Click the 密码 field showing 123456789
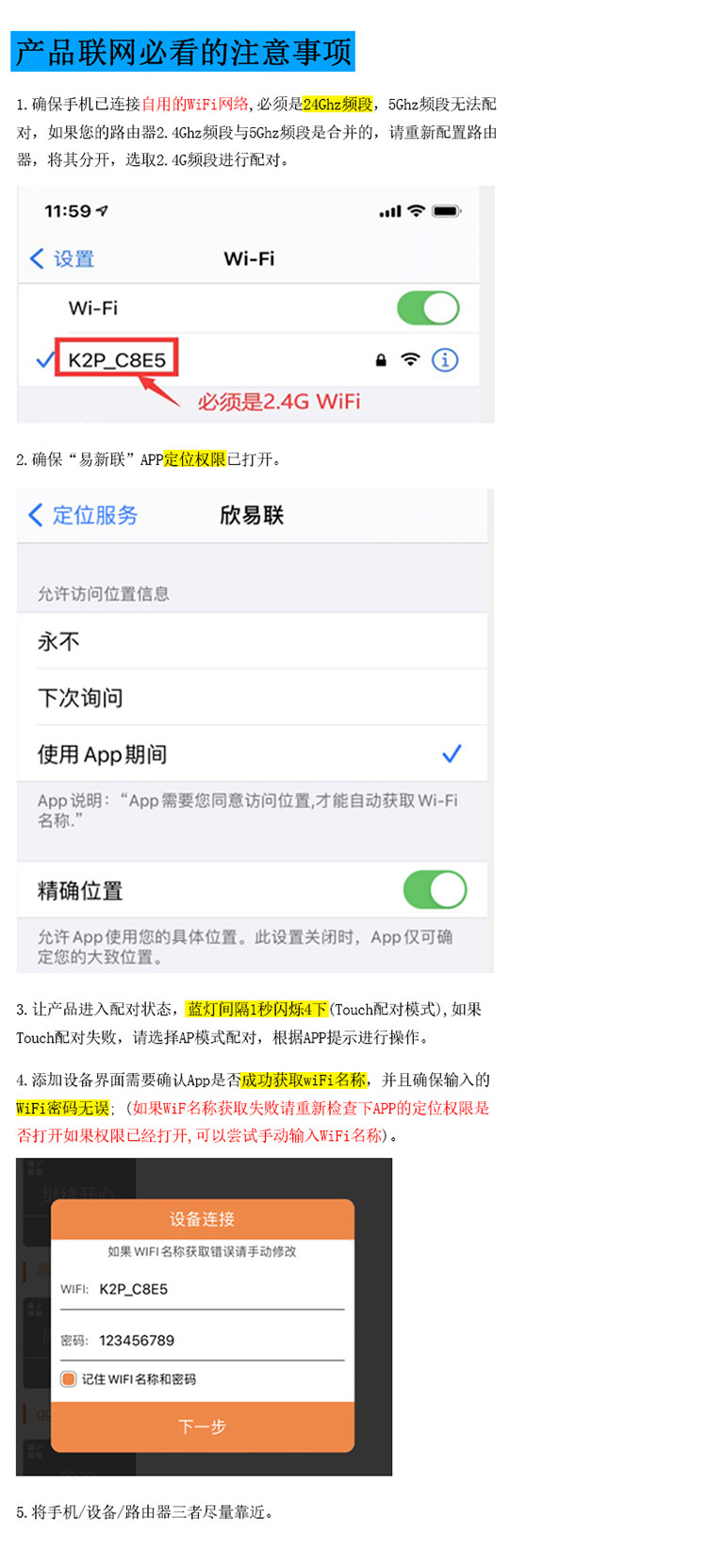This screenshot has width=707, height=1568. [203, 1341]
